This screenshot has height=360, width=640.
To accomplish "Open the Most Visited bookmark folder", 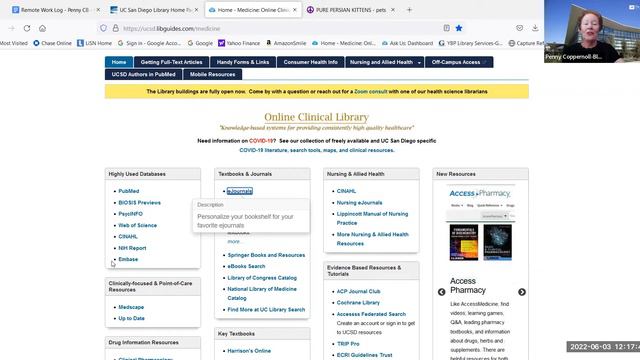I will (14, 43).
